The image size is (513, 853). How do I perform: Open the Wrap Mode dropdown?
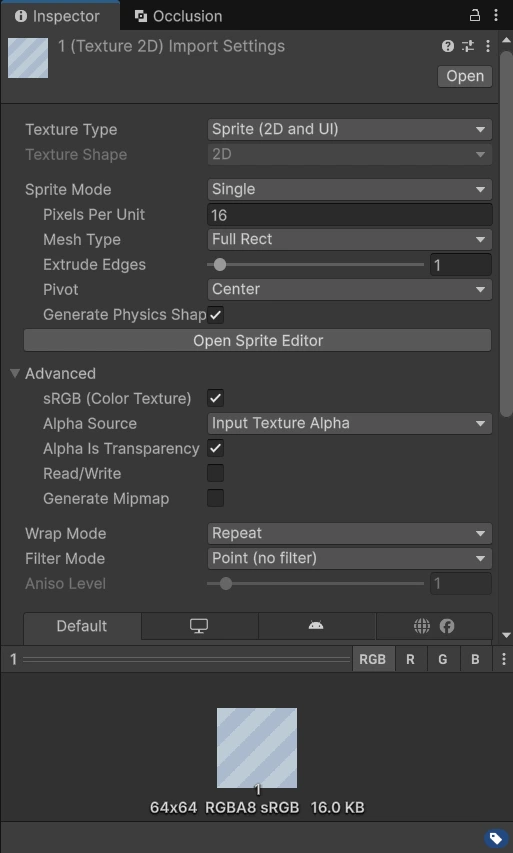coord(350,533)
